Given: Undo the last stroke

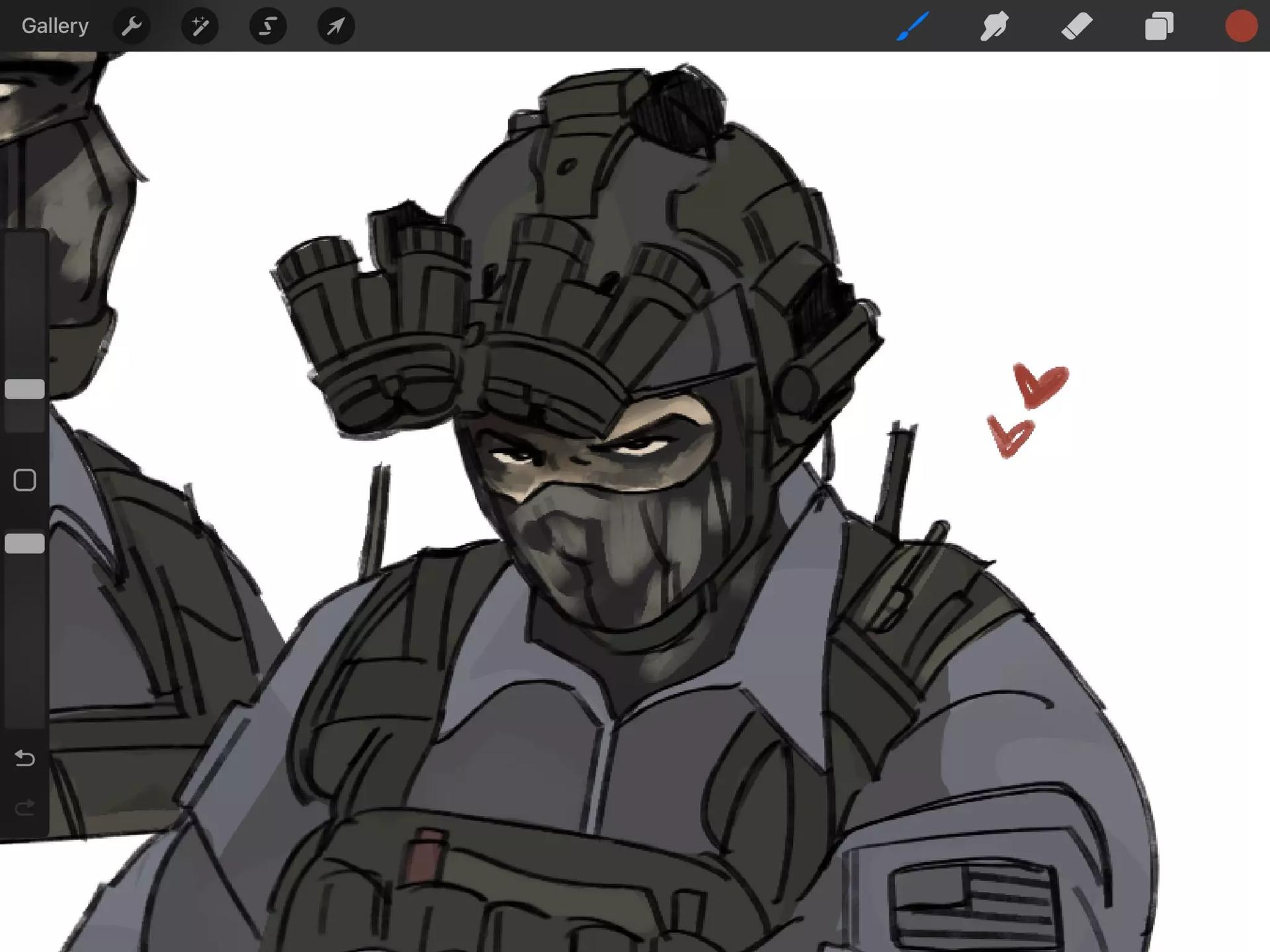Looking at the screenshot, I should click(x=24, y=758).
